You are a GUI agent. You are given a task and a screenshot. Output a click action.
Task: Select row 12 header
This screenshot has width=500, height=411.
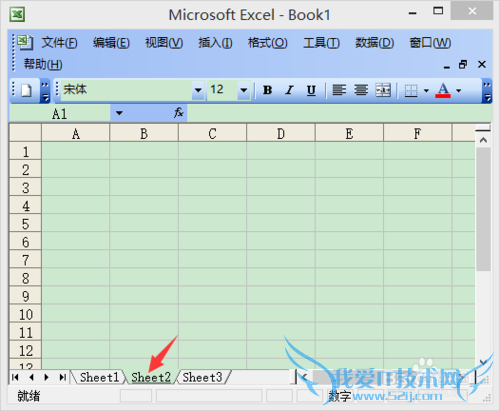(x=25, y=350)
